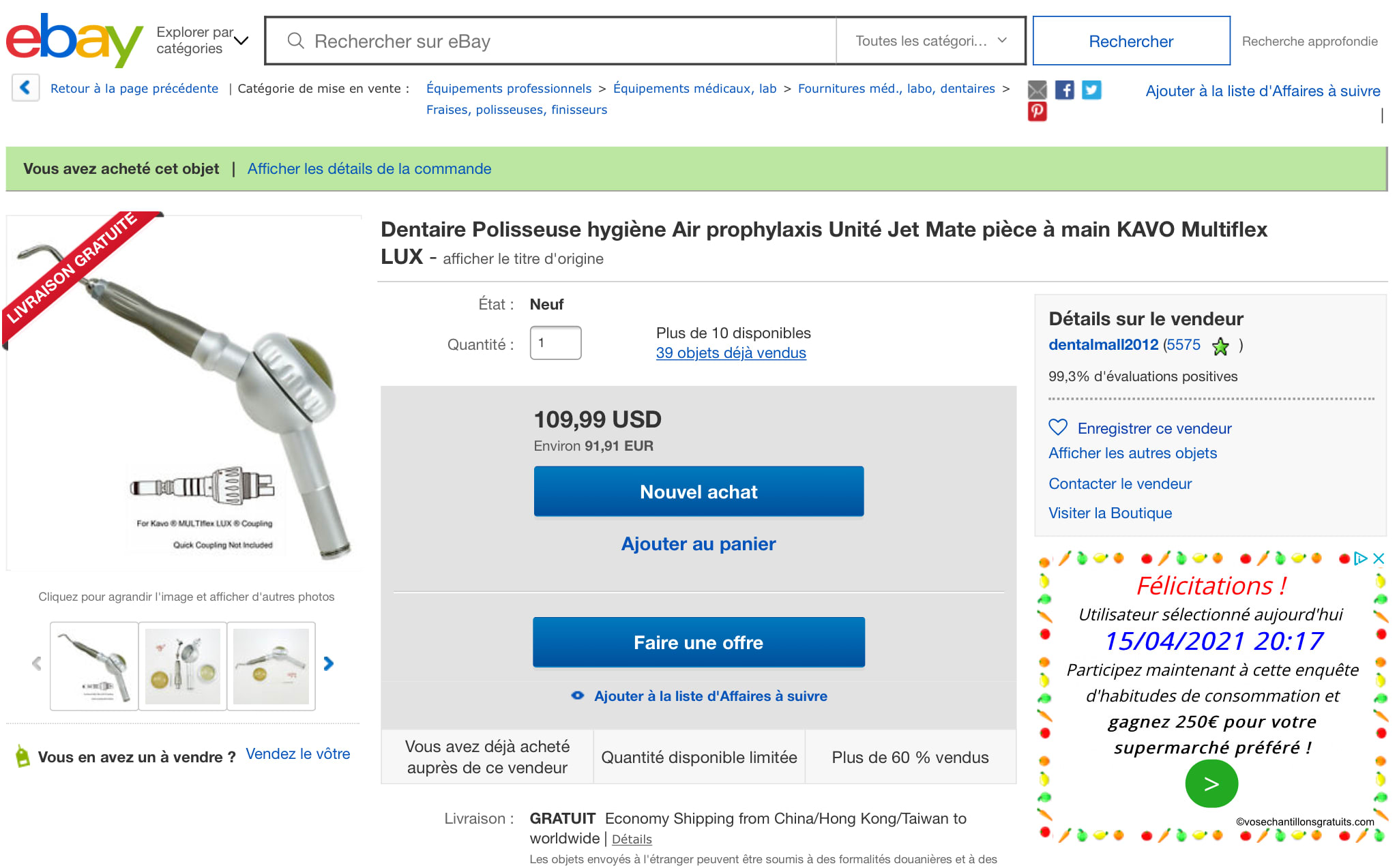Image resolution: width=1397 pixels, height=868 pixels.
Task: Click Faire une offre button
Action: pyautogui.click(x=698, y=642)
